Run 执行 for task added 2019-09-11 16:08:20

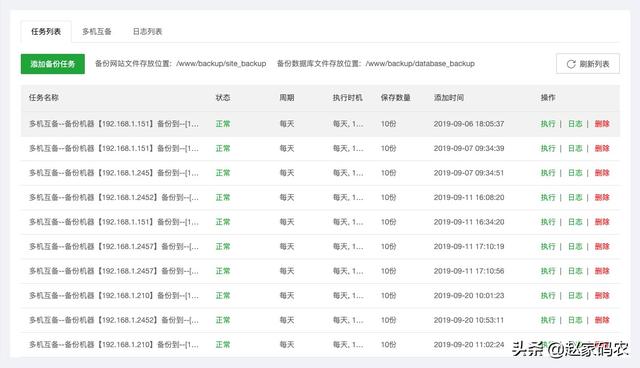548,197
